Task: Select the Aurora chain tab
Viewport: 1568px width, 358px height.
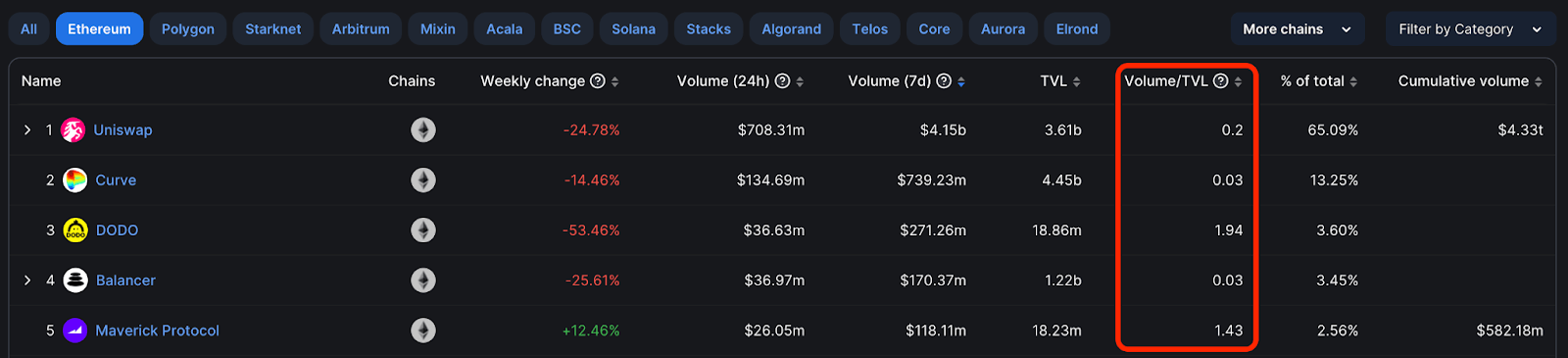Action: tap(1004, 29)
